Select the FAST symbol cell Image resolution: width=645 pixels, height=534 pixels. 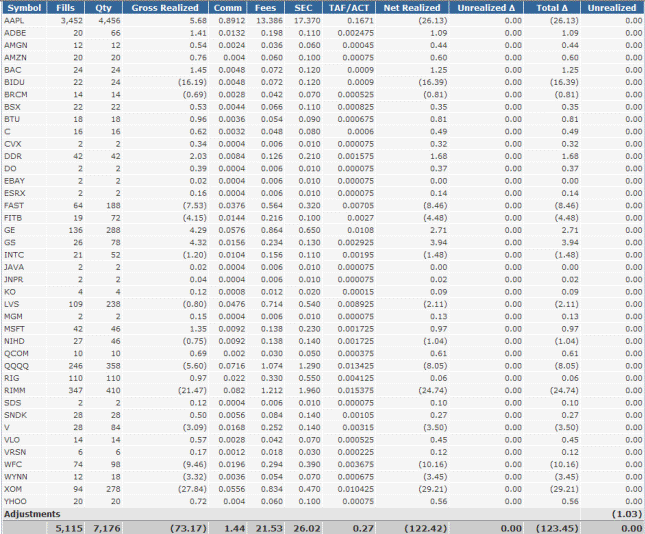[x=14, y=205]
